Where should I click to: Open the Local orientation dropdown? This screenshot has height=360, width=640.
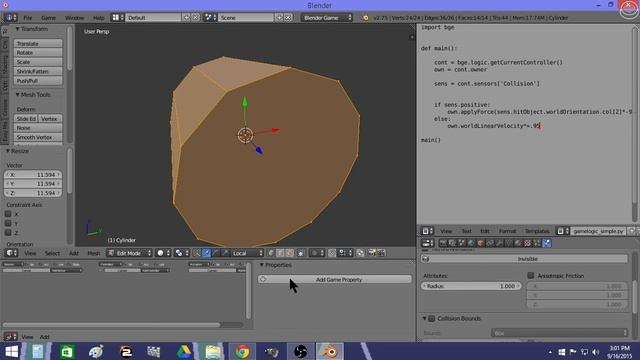247,253
